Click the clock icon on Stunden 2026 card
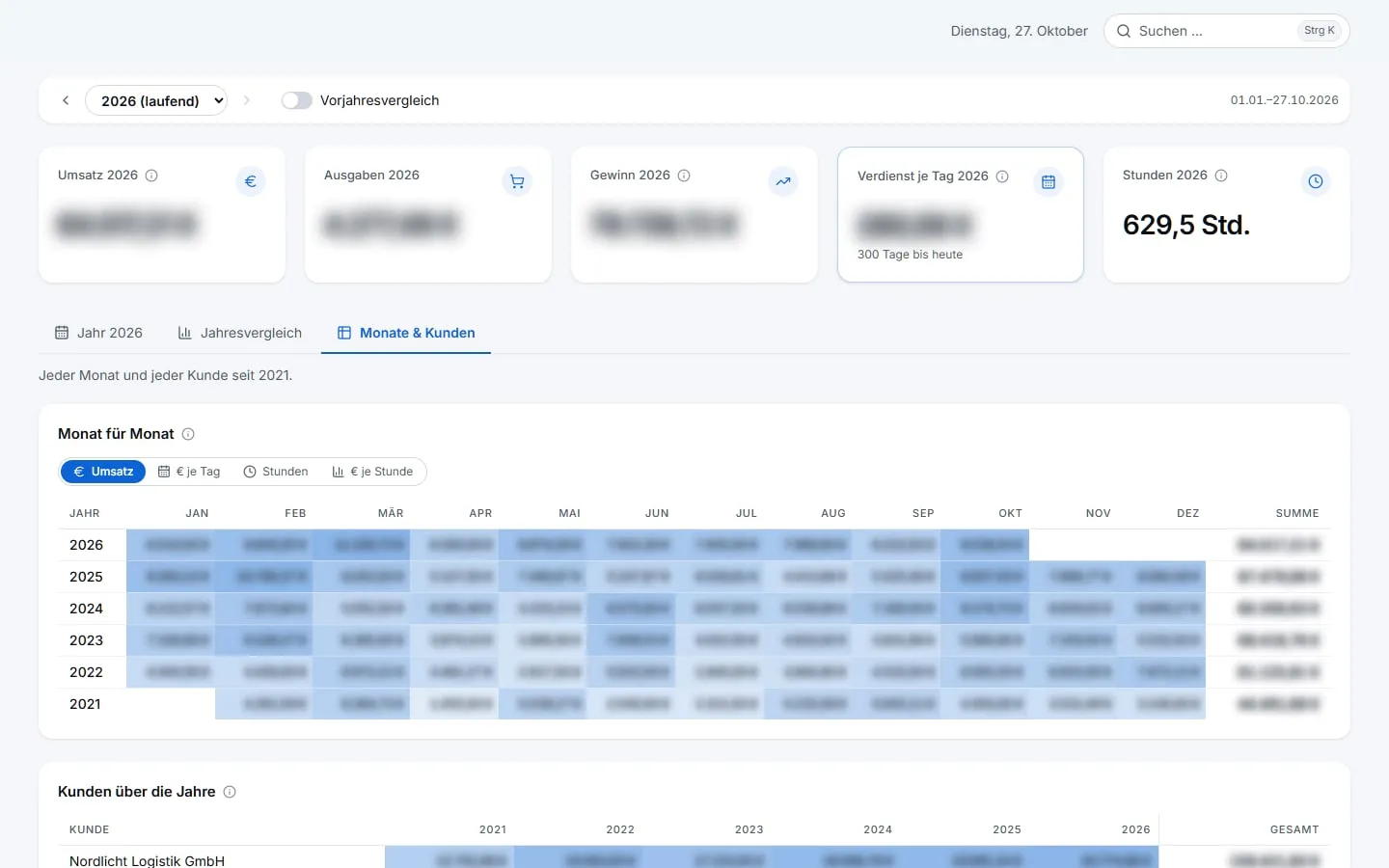Screen dimensions: 1389x868 coord(1316,181)
